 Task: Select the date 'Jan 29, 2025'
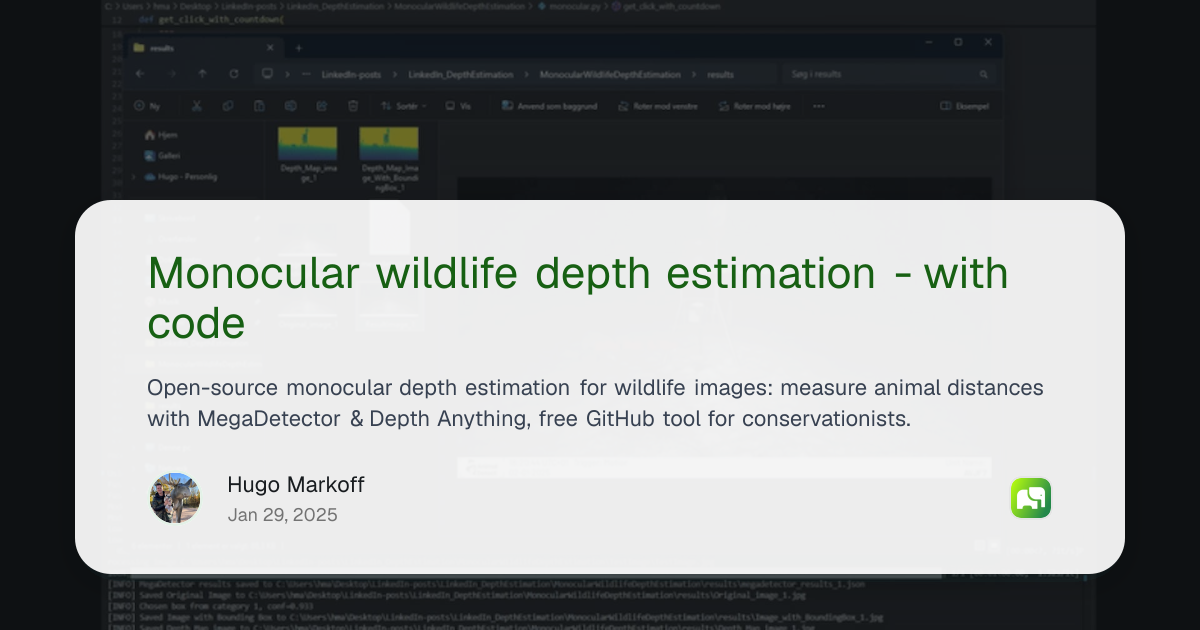pos(283,515)
